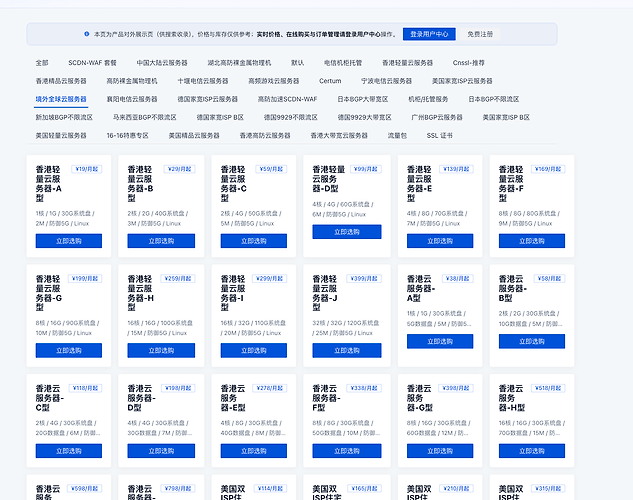Select 德国9929不限流区 category

tap(291, 117)
